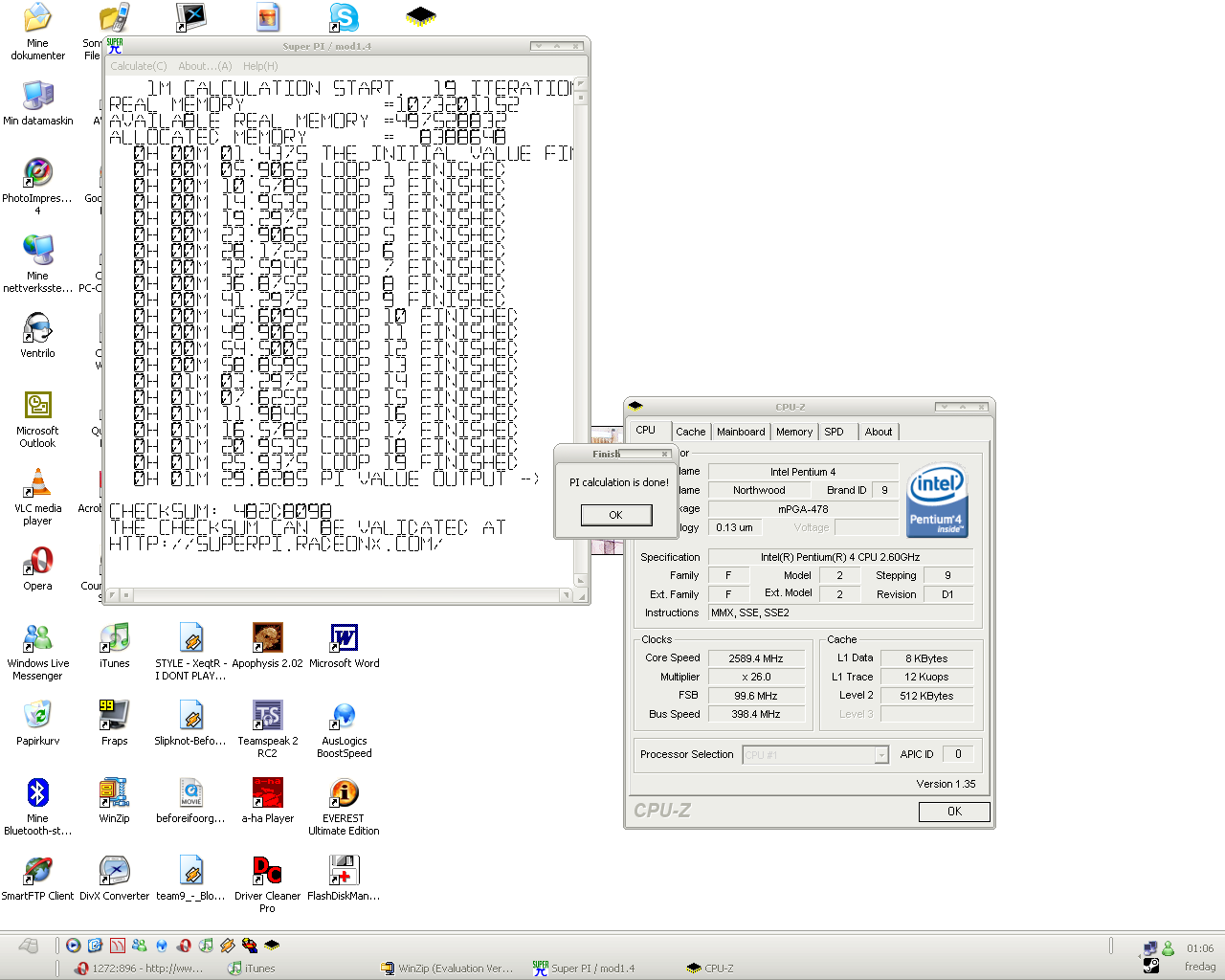The width and height of the screenshot is (1225, 980).
Task: Click Windows Media Player quick launch icon
Action: point(74,946)
